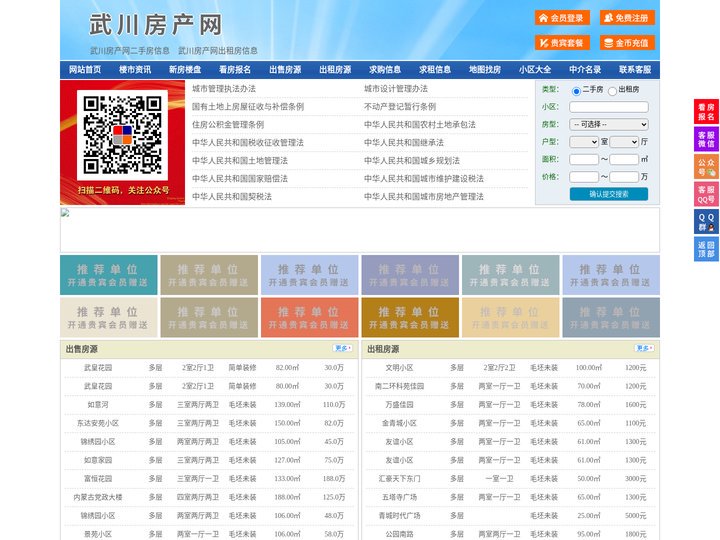This screenshot has width=720, height=540.
Task: Open the 青城时代广场 rental listing
Action: (x=399, y=516)
